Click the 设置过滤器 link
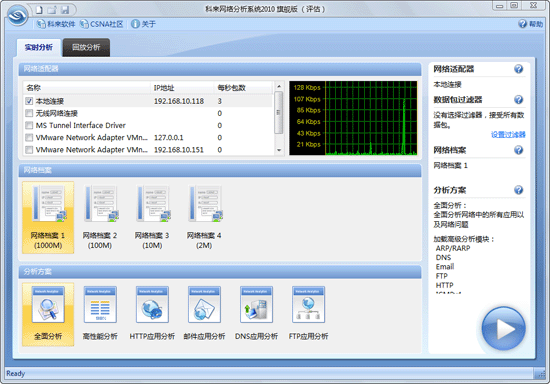The width and height of the screenshot is (550, 384). click(x=508, y=135)
